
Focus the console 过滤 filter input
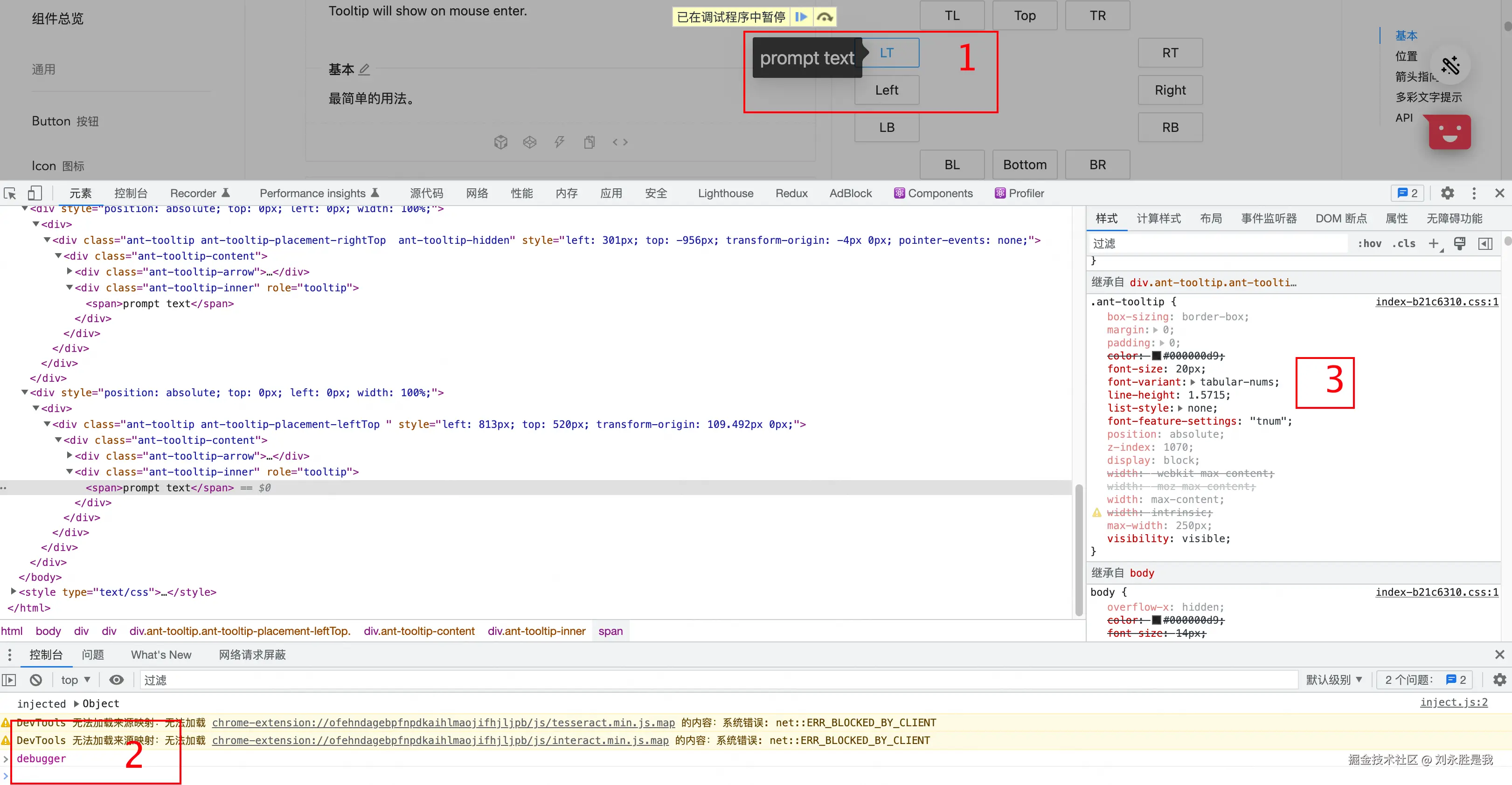point(718,679)
